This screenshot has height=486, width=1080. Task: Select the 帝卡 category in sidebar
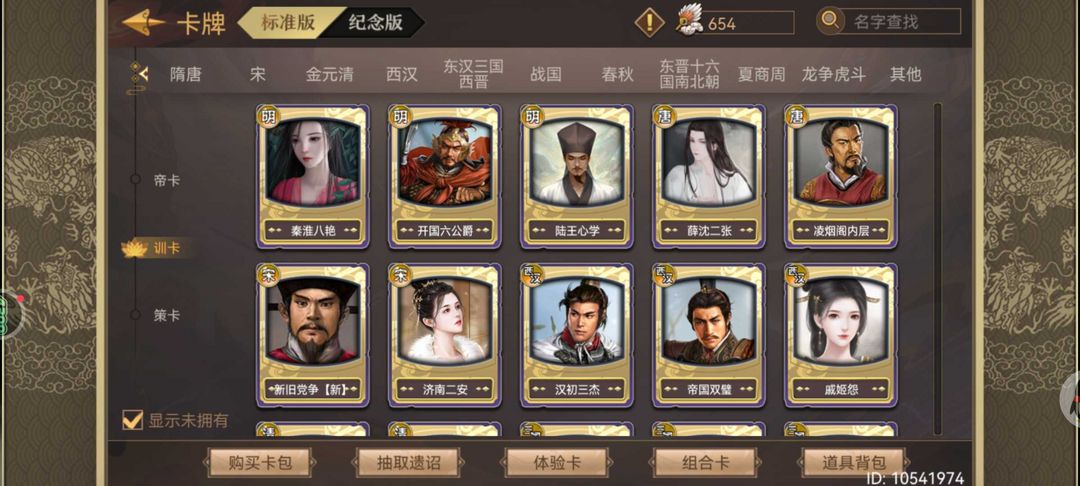click(166, 180)
